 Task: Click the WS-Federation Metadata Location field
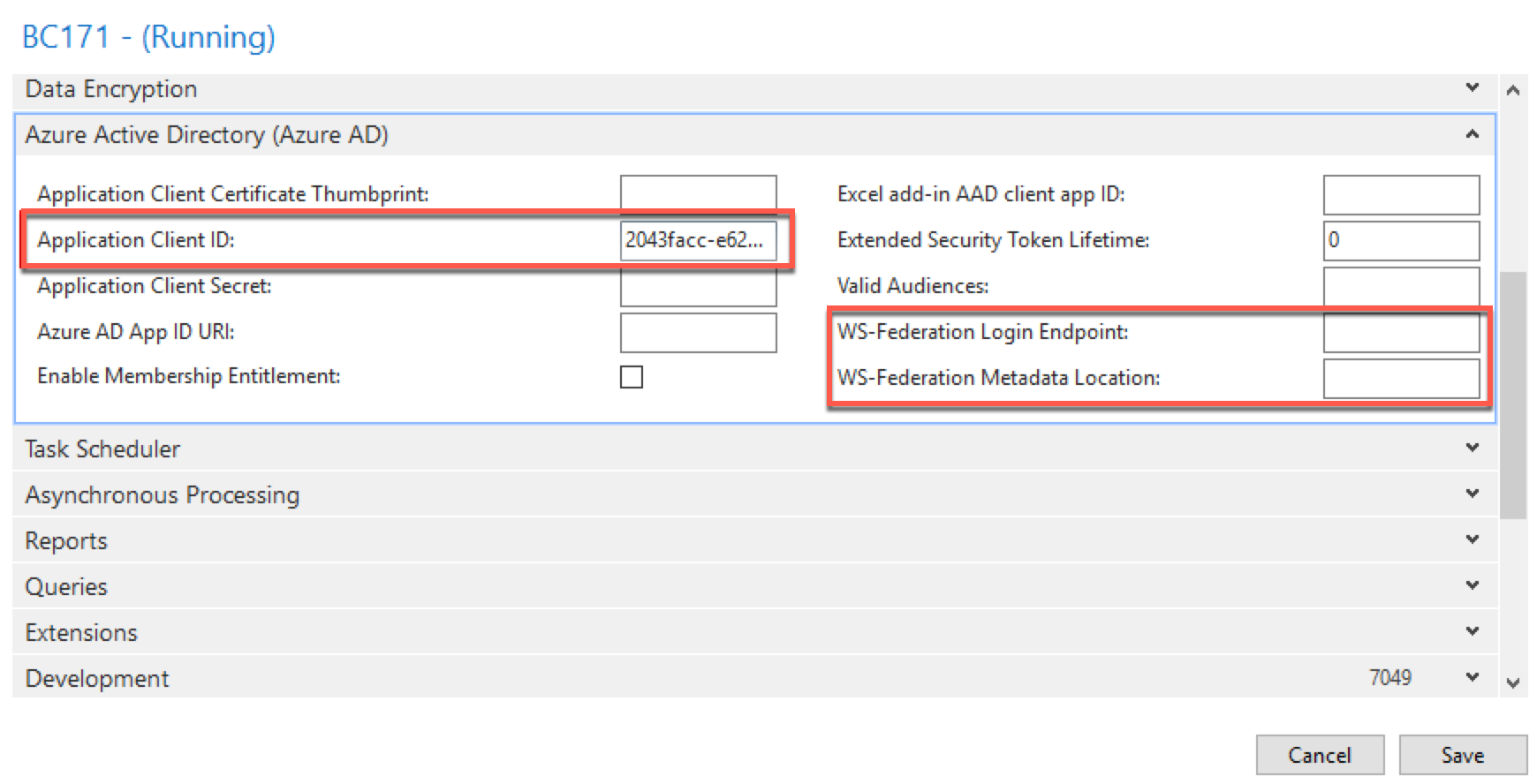1401,378
